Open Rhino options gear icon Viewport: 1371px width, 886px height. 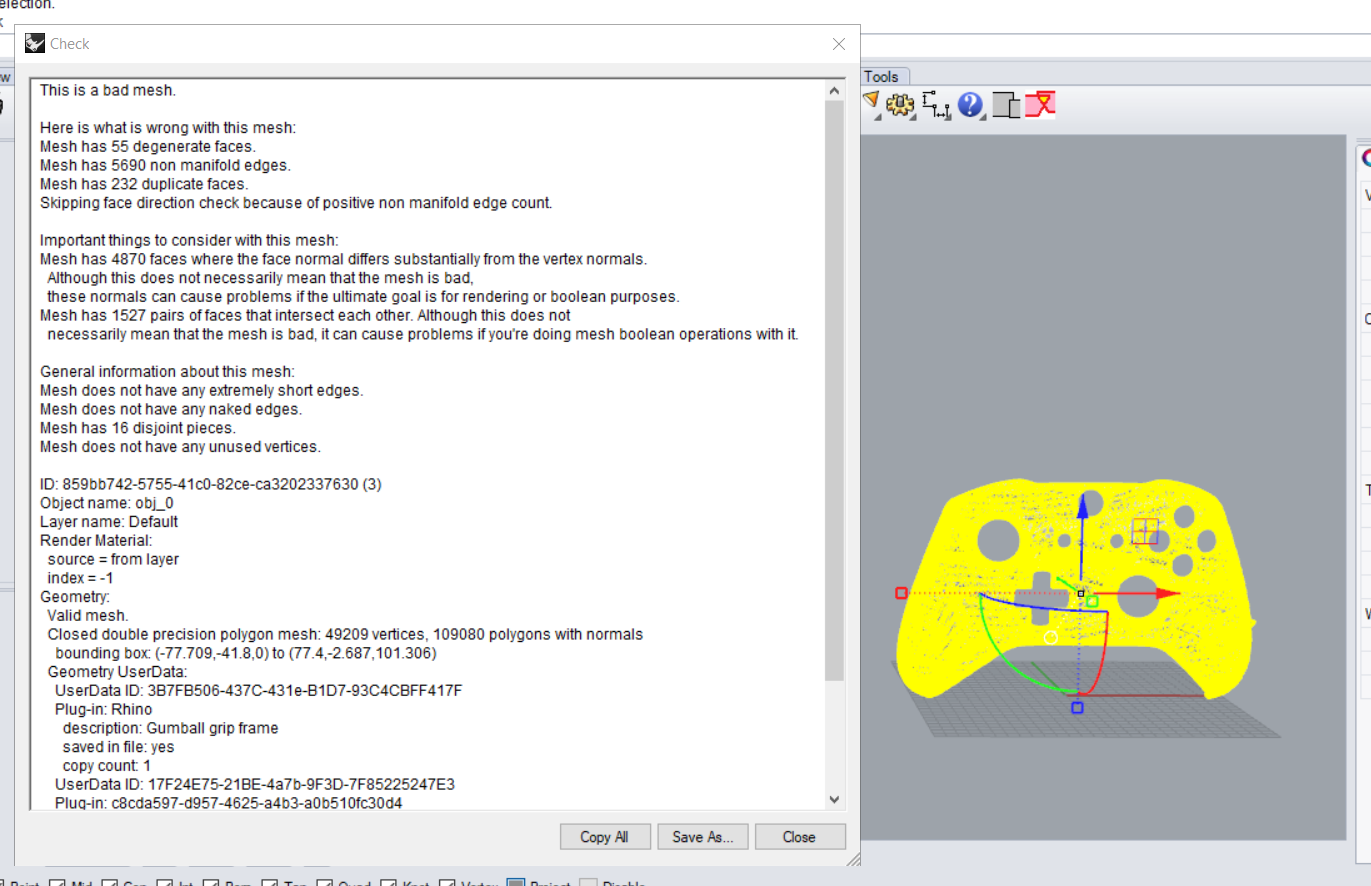[x=901, y=104]
